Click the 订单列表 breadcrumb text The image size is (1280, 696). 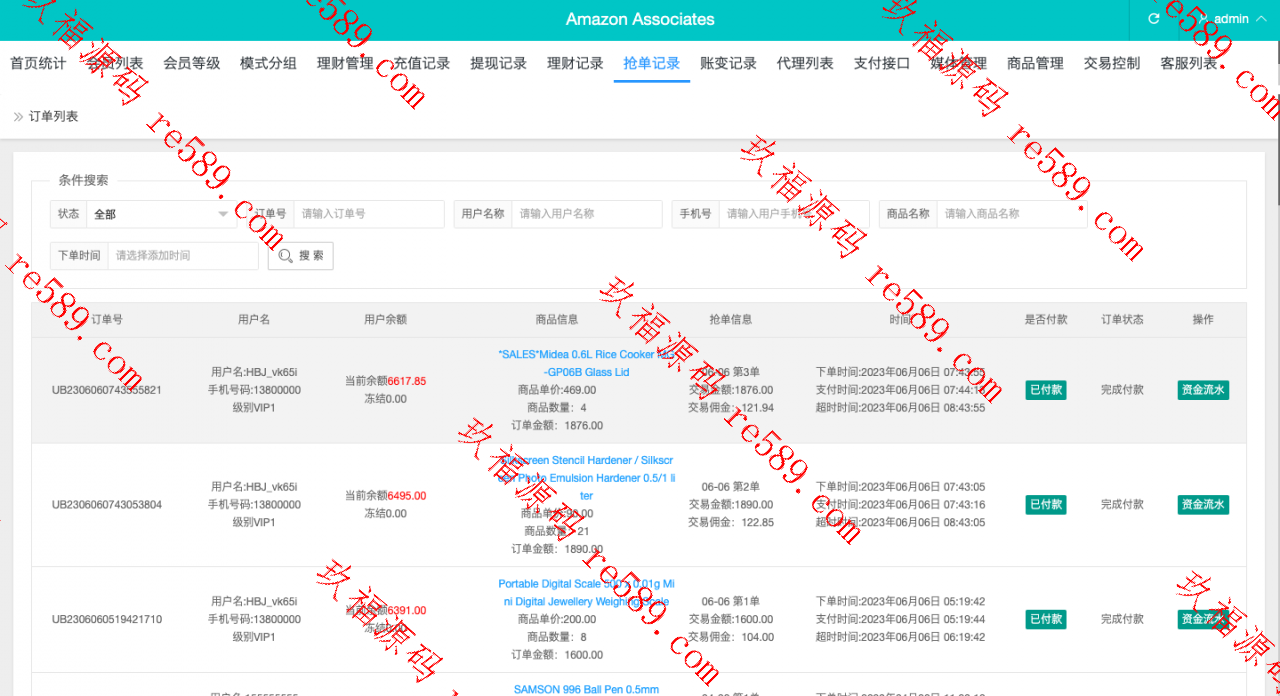(x=53, y=117)
